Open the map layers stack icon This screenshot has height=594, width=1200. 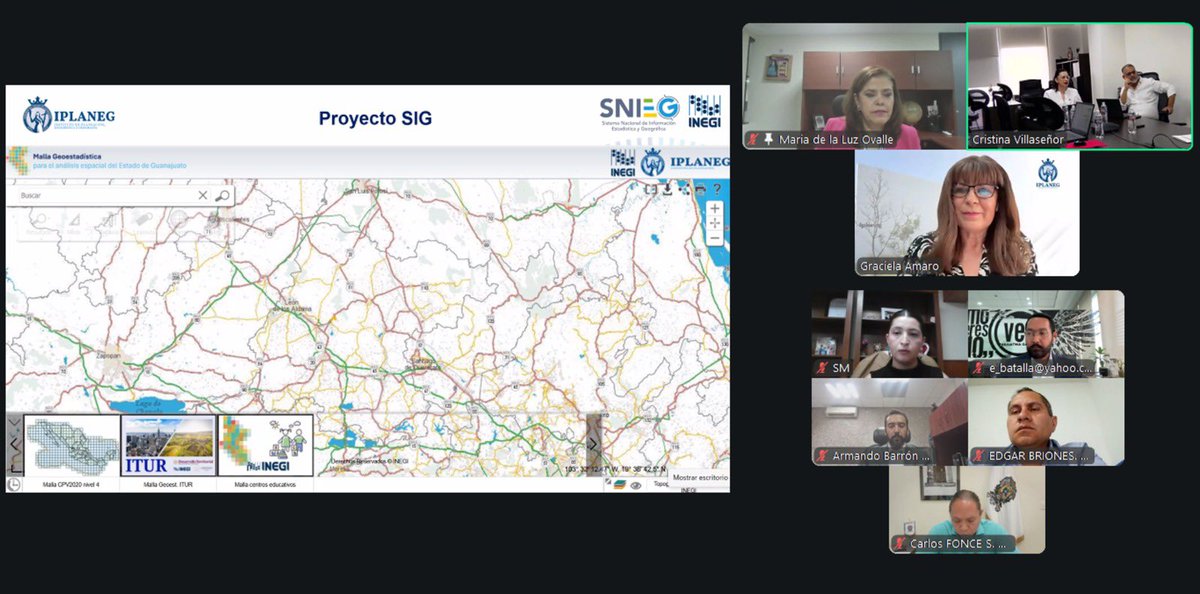620,485
